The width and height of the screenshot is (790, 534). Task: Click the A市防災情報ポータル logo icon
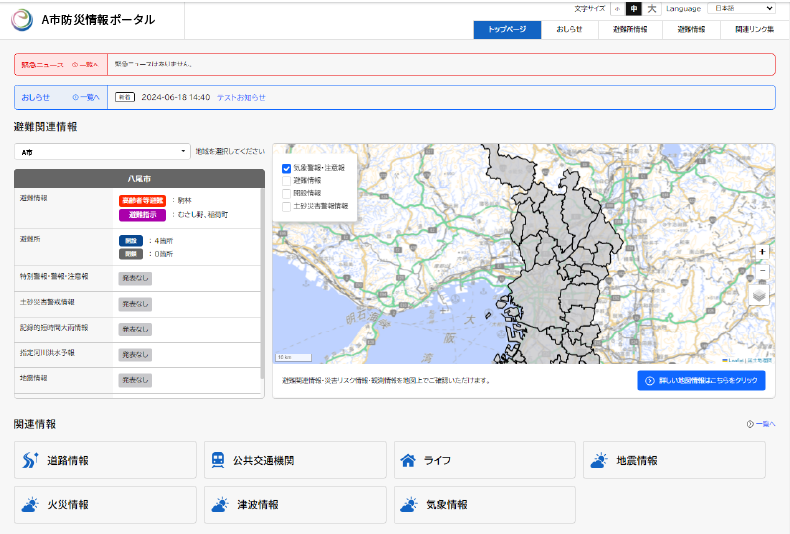(21, 19)
